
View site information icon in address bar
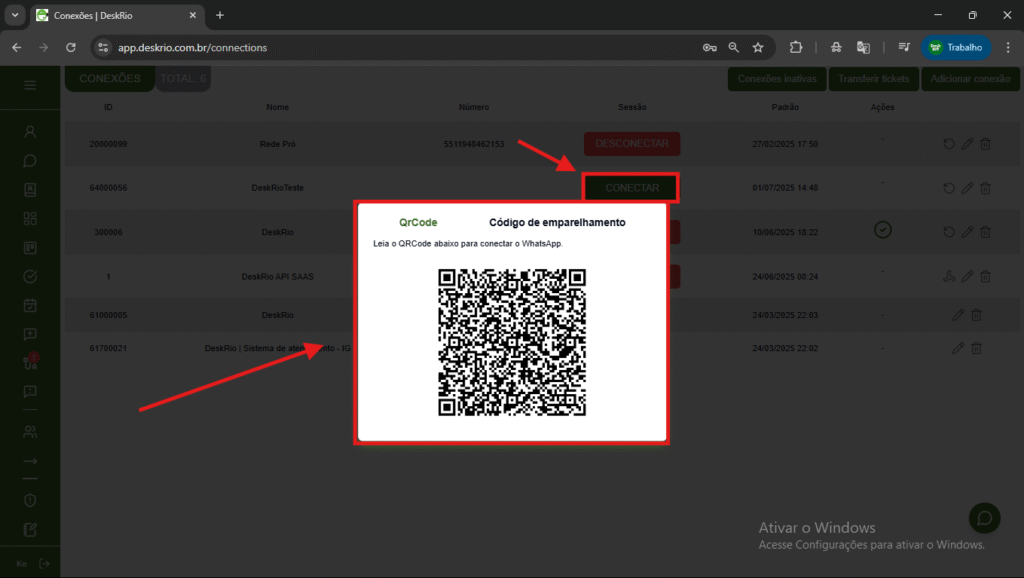103,48
